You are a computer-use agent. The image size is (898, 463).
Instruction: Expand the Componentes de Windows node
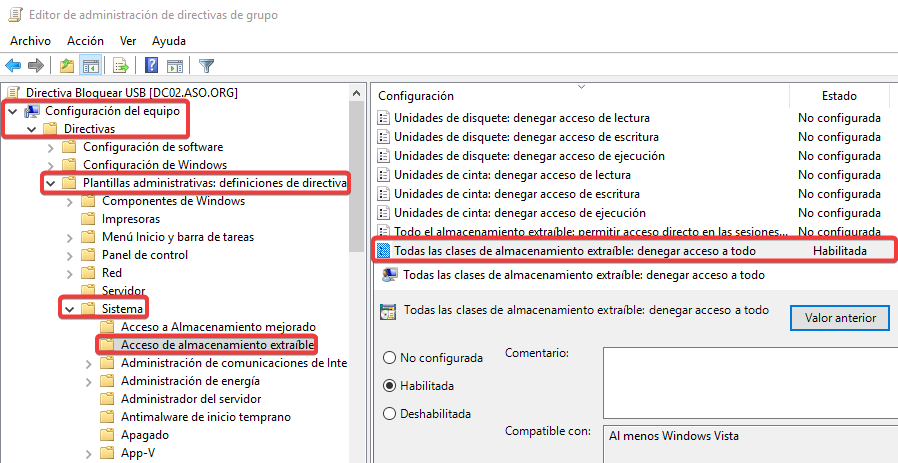pyautogui.click(x=88, y=201)
